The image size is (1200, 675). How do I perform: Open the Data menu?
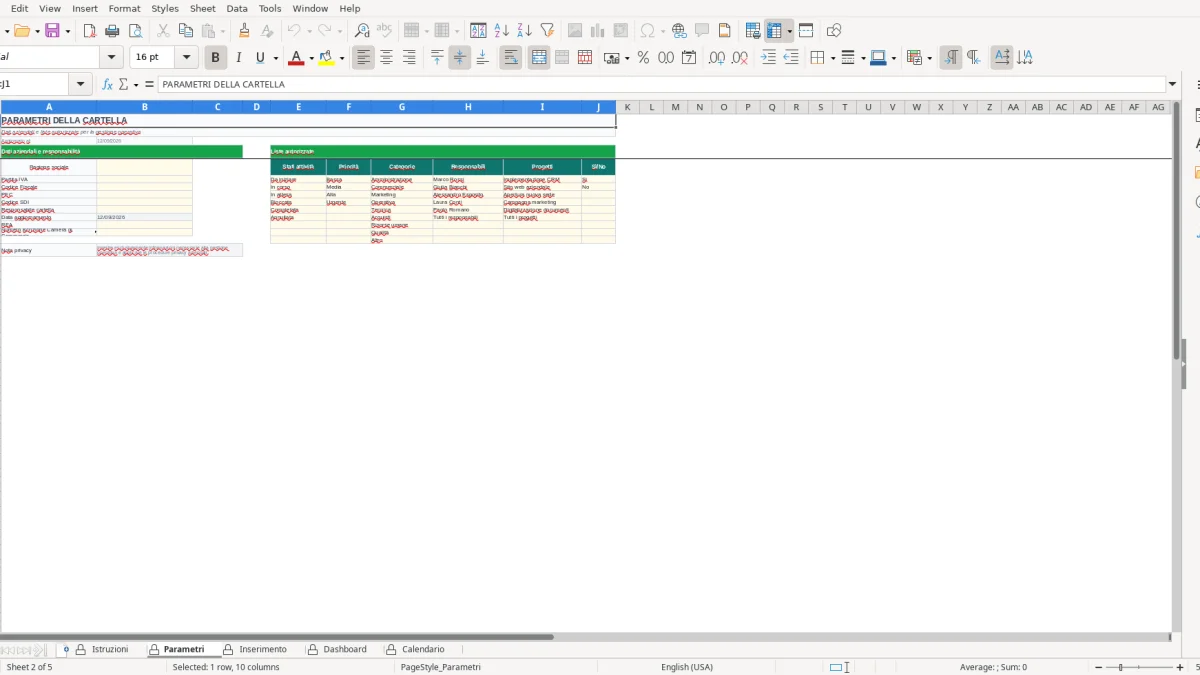237,8
